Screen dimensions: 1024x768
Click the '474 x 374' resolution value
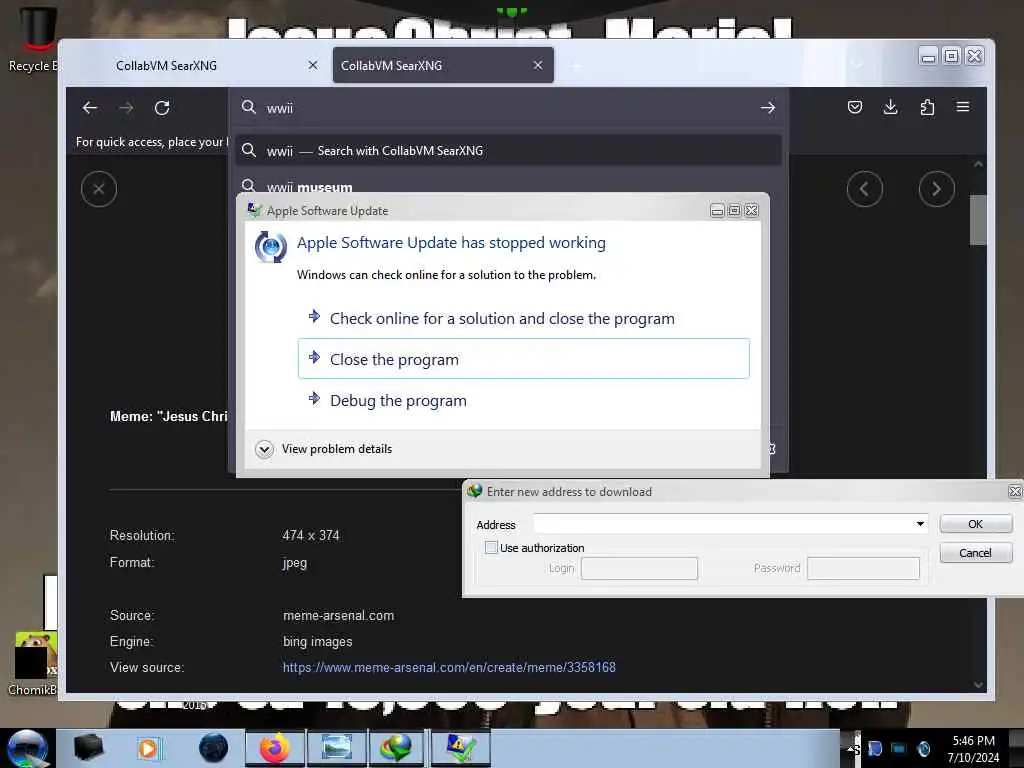pos(311,536)
